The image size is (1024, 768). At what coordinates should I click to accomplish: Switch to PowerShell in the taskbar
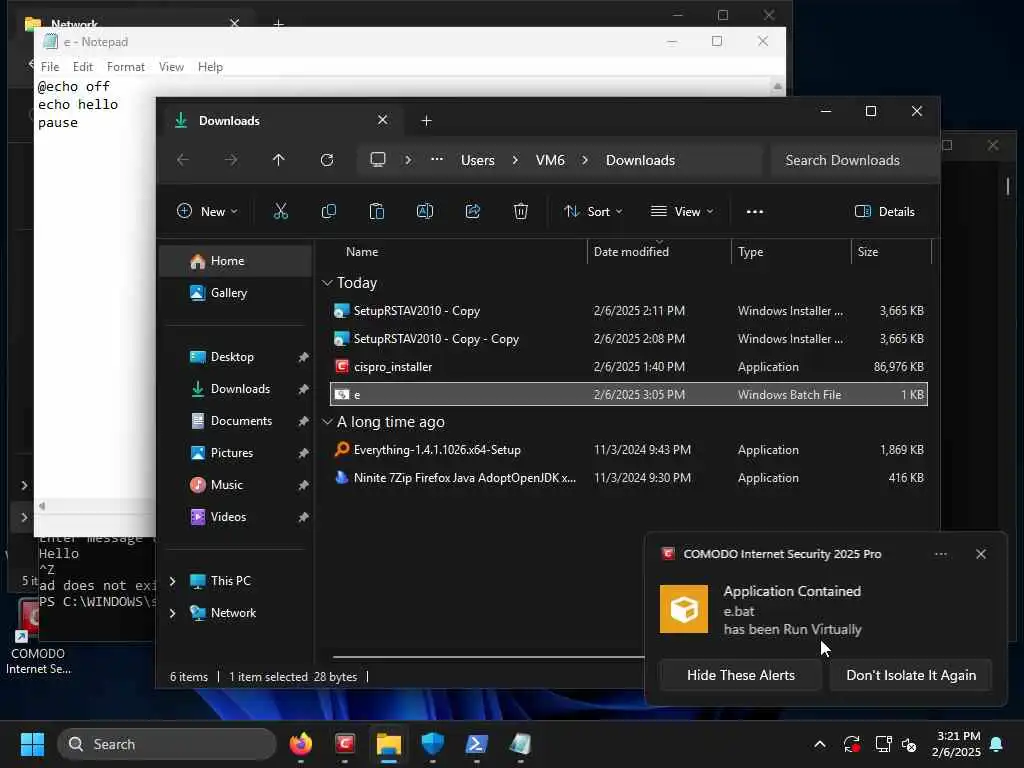(476, 744)
